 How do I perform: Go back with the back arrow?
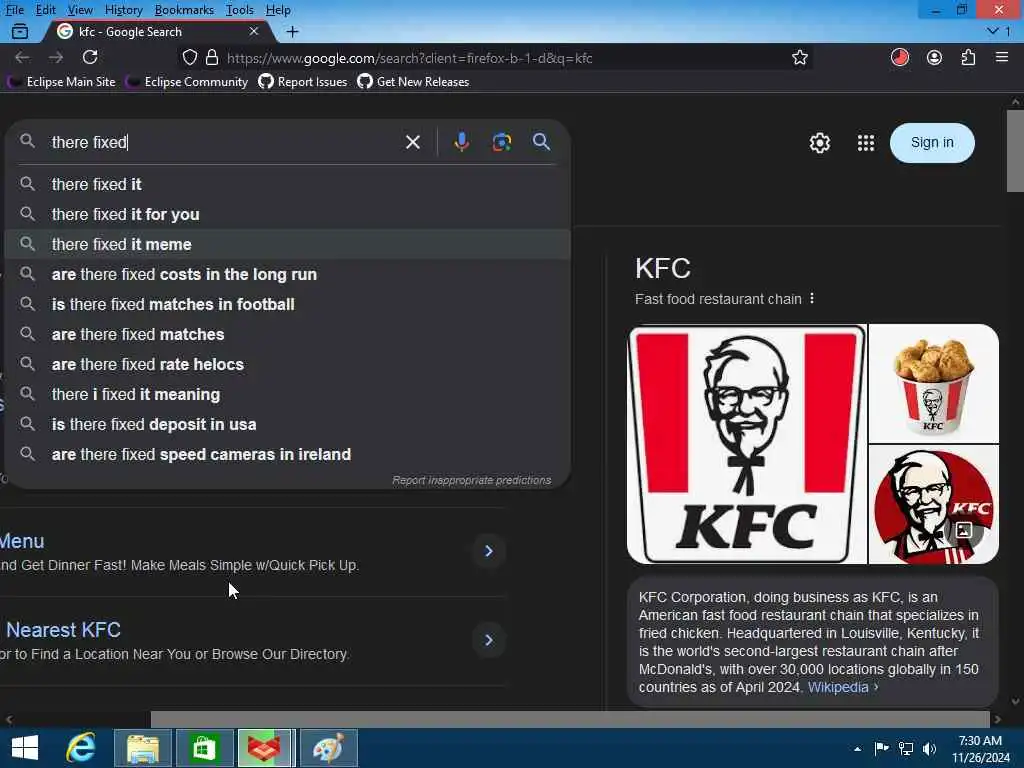pyautogui.click(x=22, y=57)
